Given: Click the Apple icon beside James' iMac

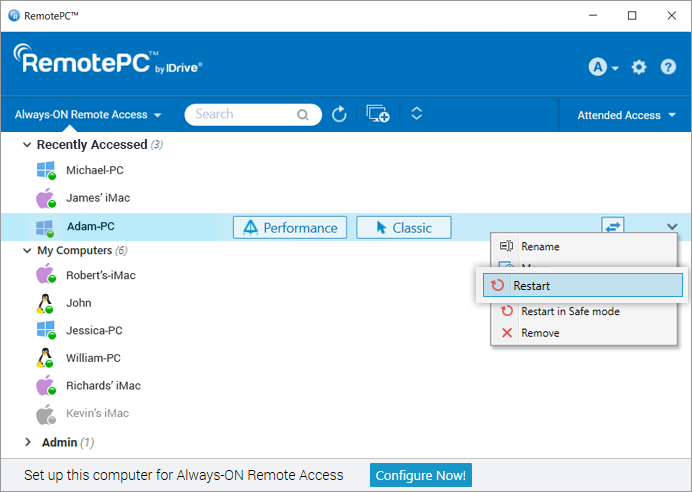Looking at the screenshot, I should click(46, 198).
